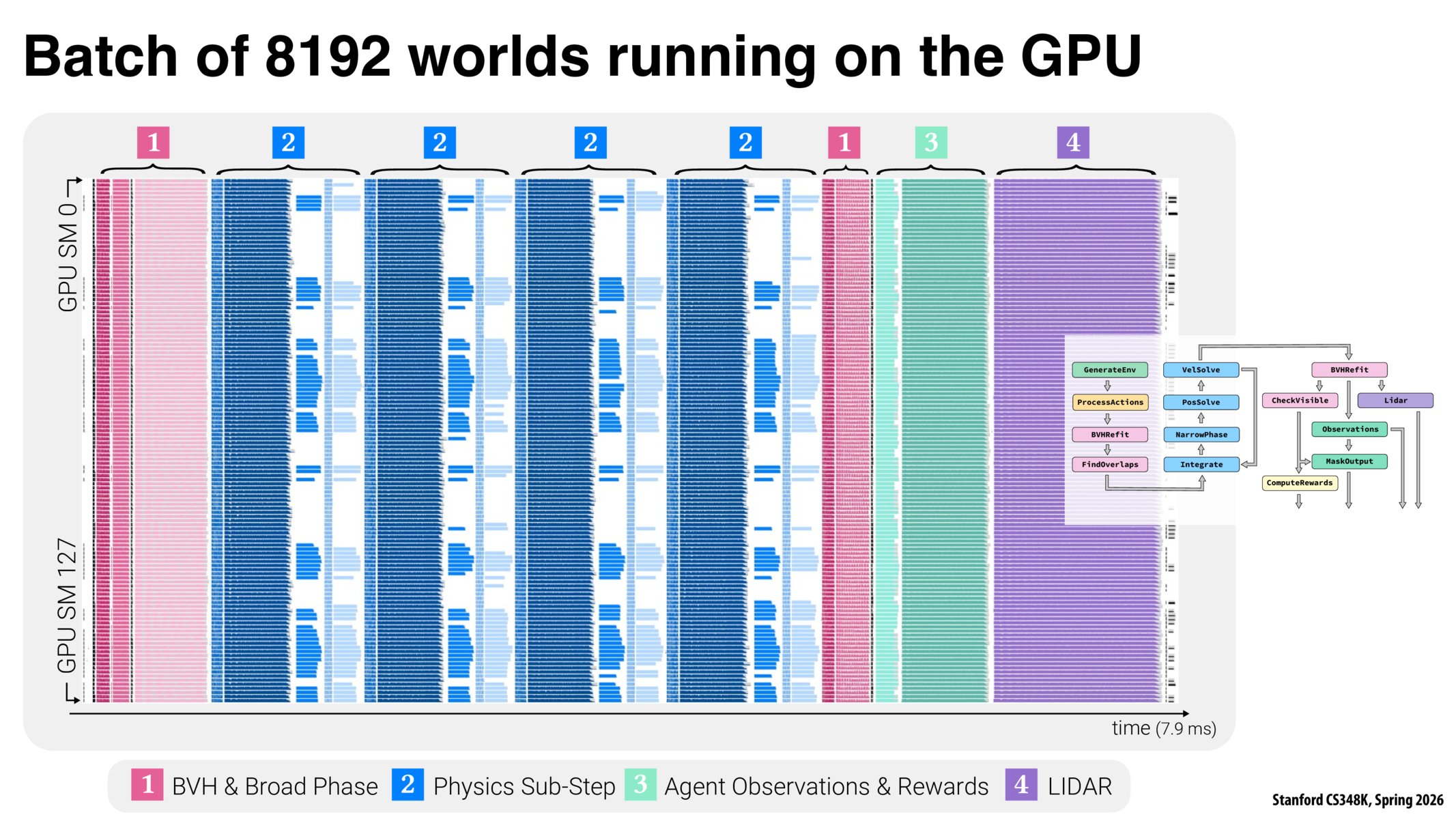Select the ComputeRewards node

coord(1300,483)
